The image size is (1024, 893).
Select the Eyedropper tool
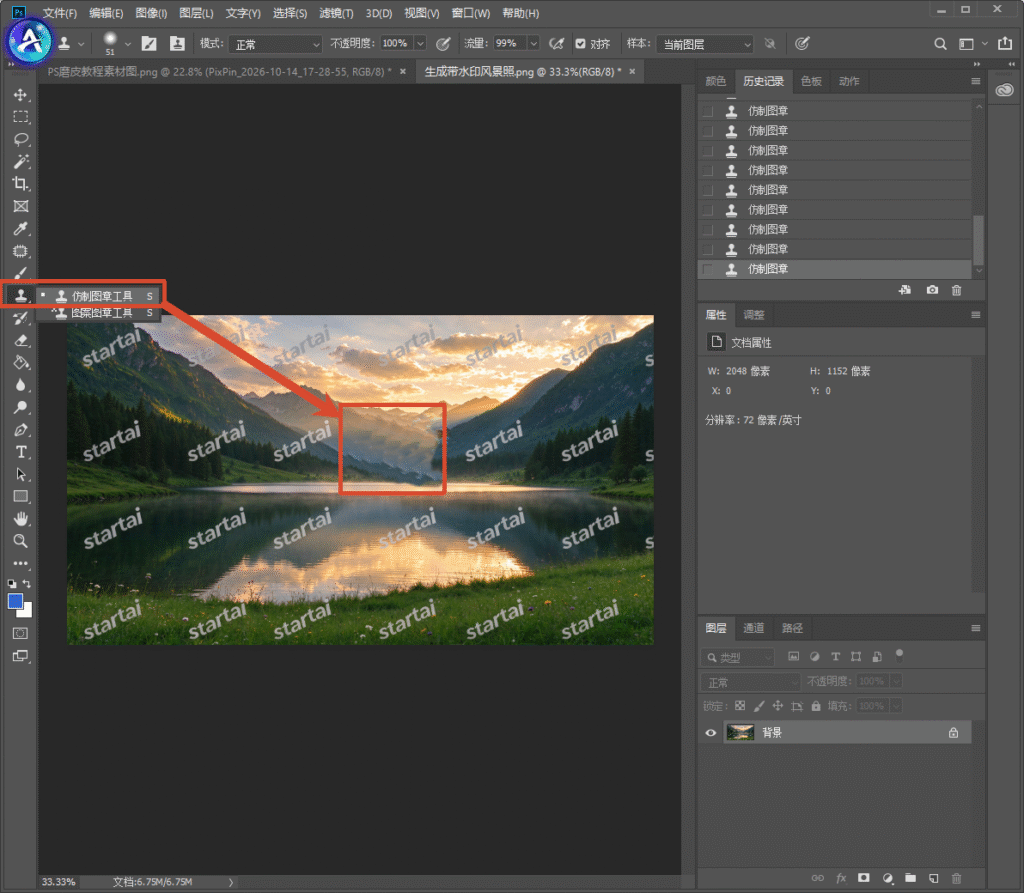click(x=20, y=229)
